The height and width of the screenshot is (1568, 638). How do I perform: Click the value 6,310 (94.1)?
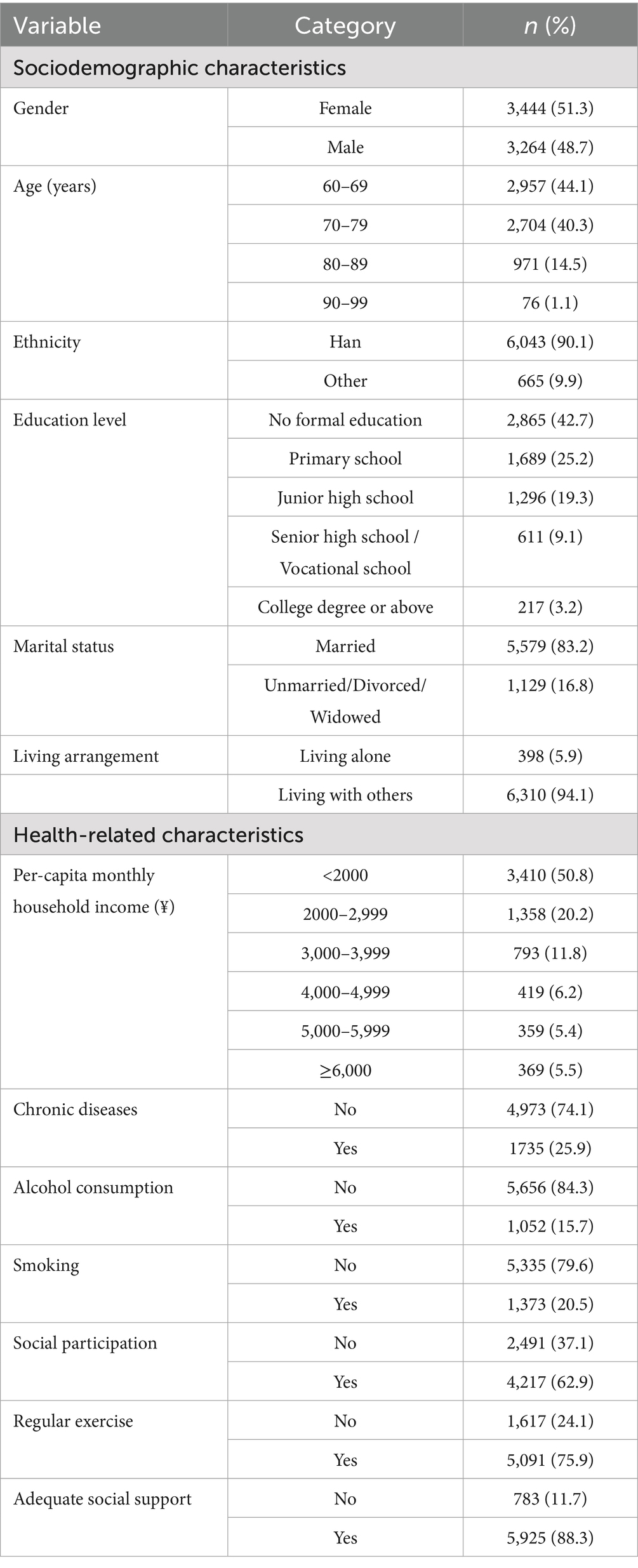tap(550, 795)
